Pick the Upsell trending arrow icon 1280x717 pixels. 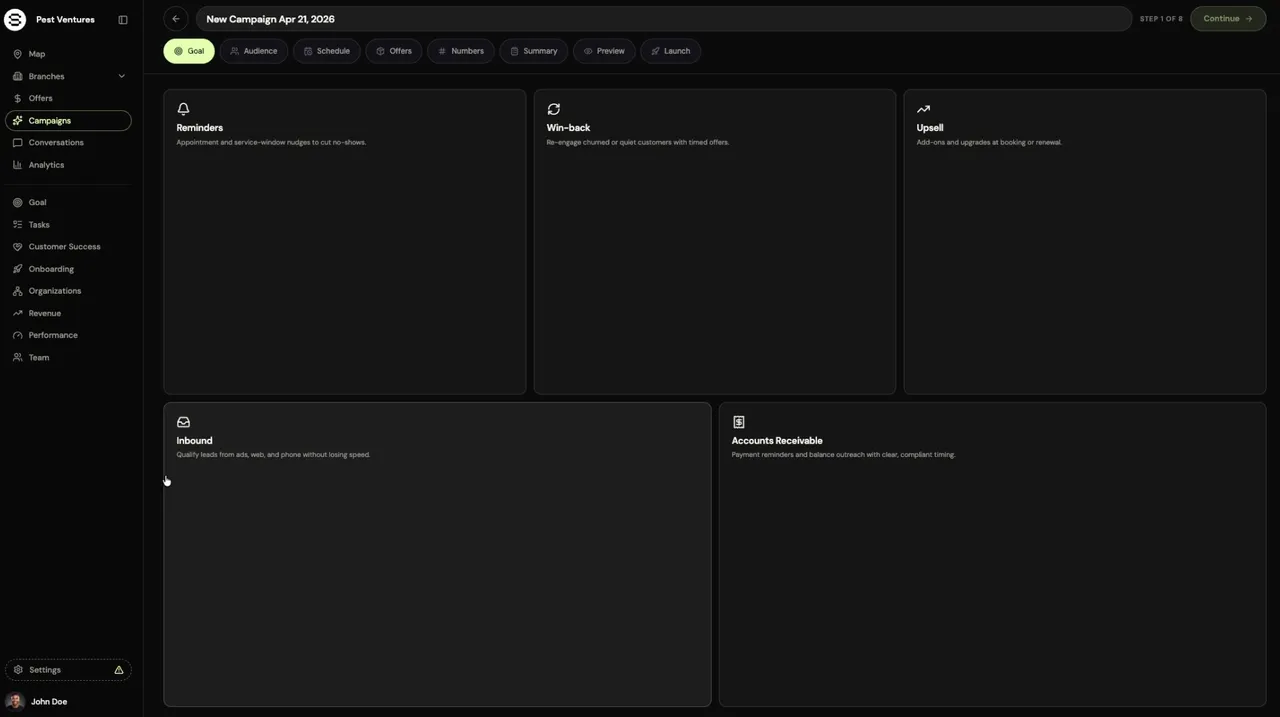click(x=923, y=109)
